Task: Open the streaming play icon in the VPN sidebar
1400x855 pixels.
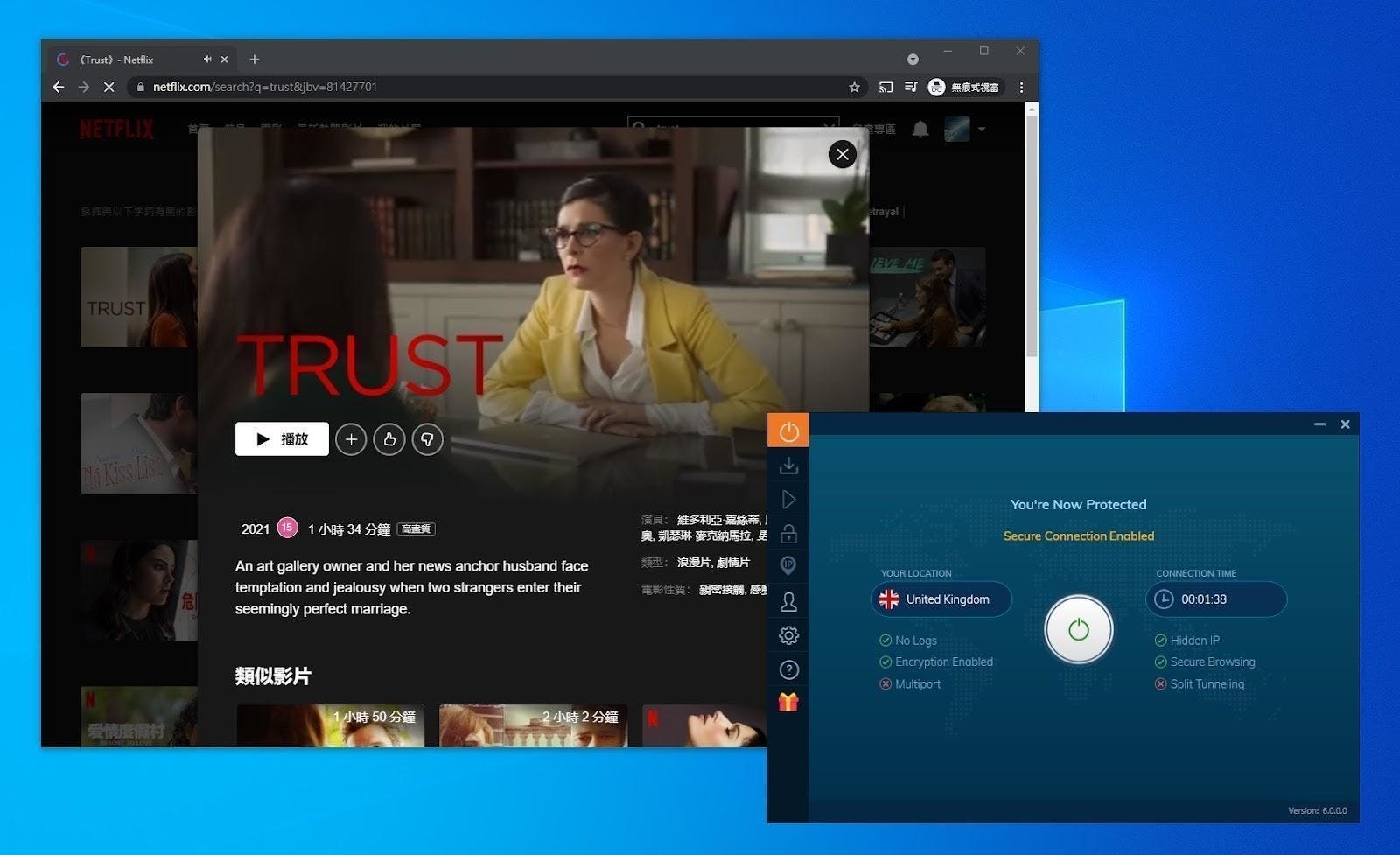Action: click(x=788, y=500)
